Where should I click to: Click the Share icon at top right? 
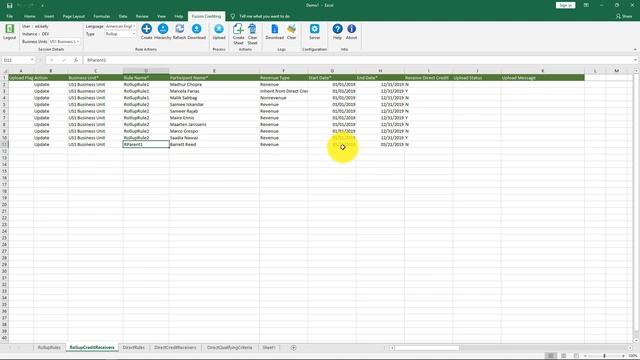coord(624,16)
